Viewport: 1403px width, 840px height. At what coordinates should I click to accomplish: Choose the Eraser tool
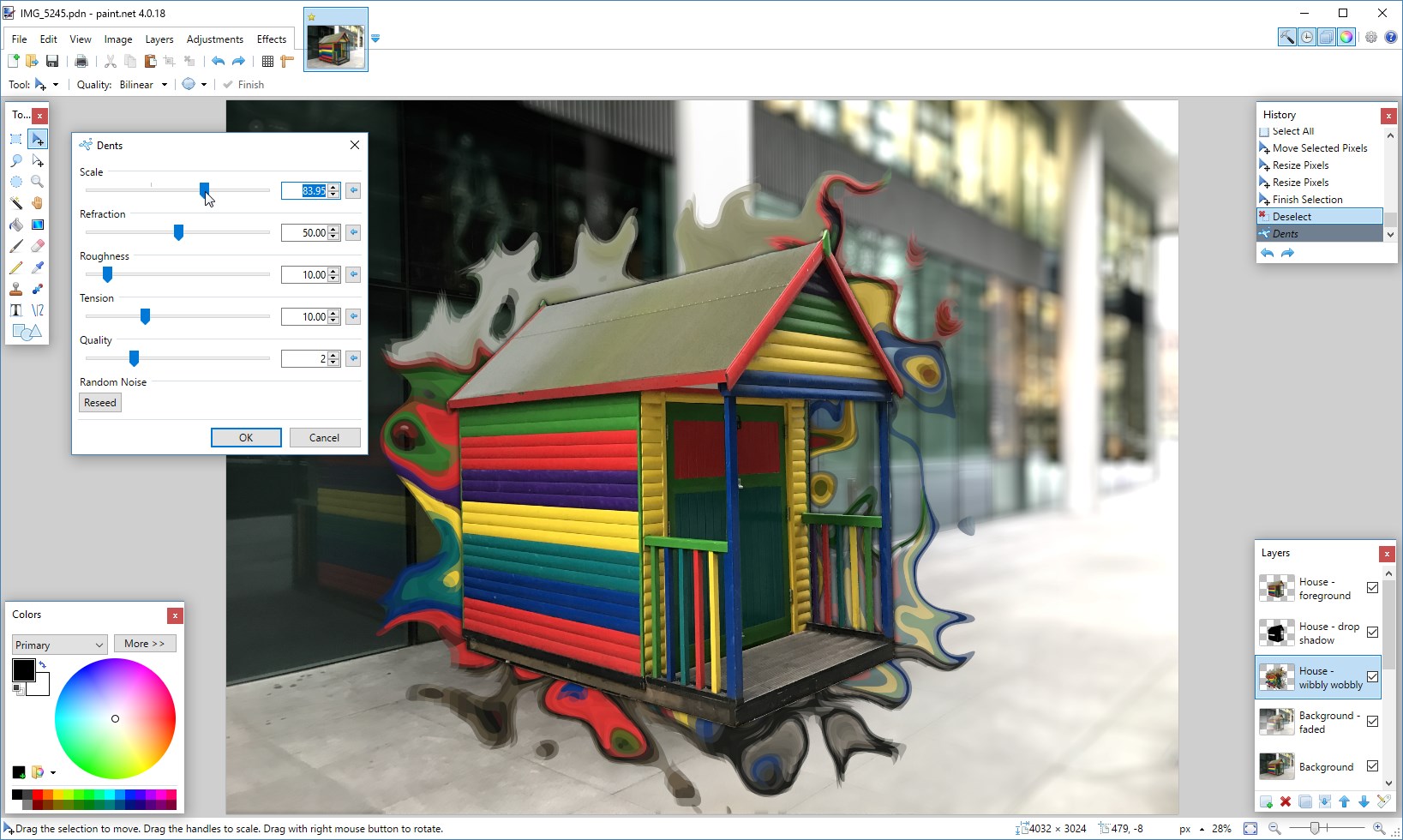37,245
